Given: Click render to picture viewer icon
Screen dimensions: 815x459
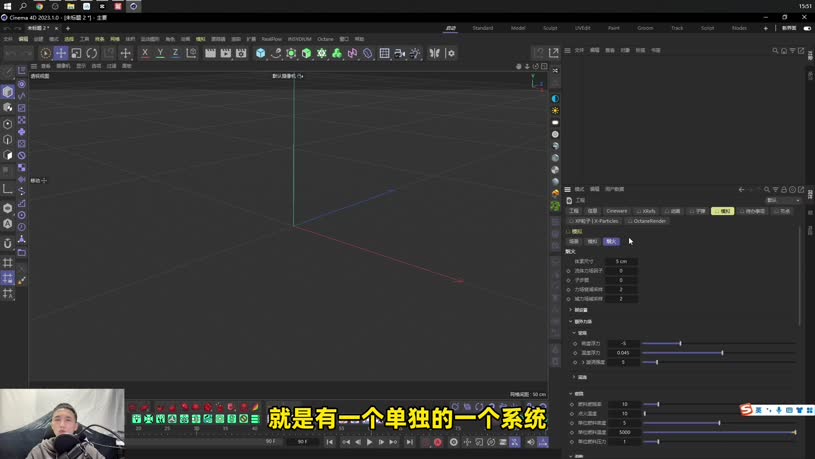Looking at the screenshot, I should click(x=226, y=53).
